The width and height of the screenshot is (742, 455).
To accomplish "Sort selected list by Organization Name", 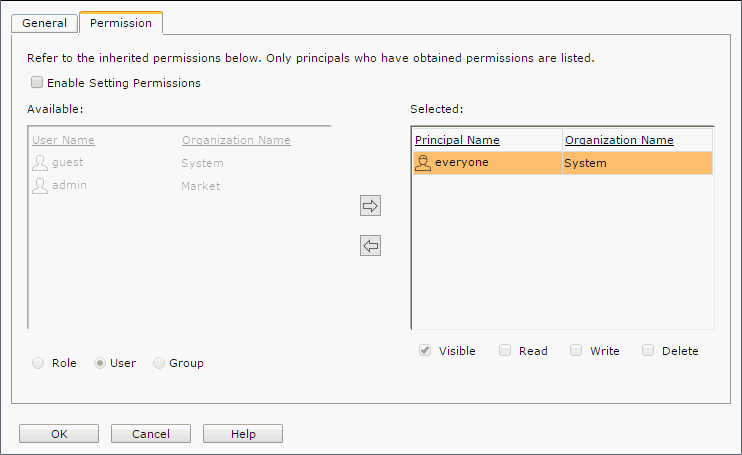I will click(619, 140).
